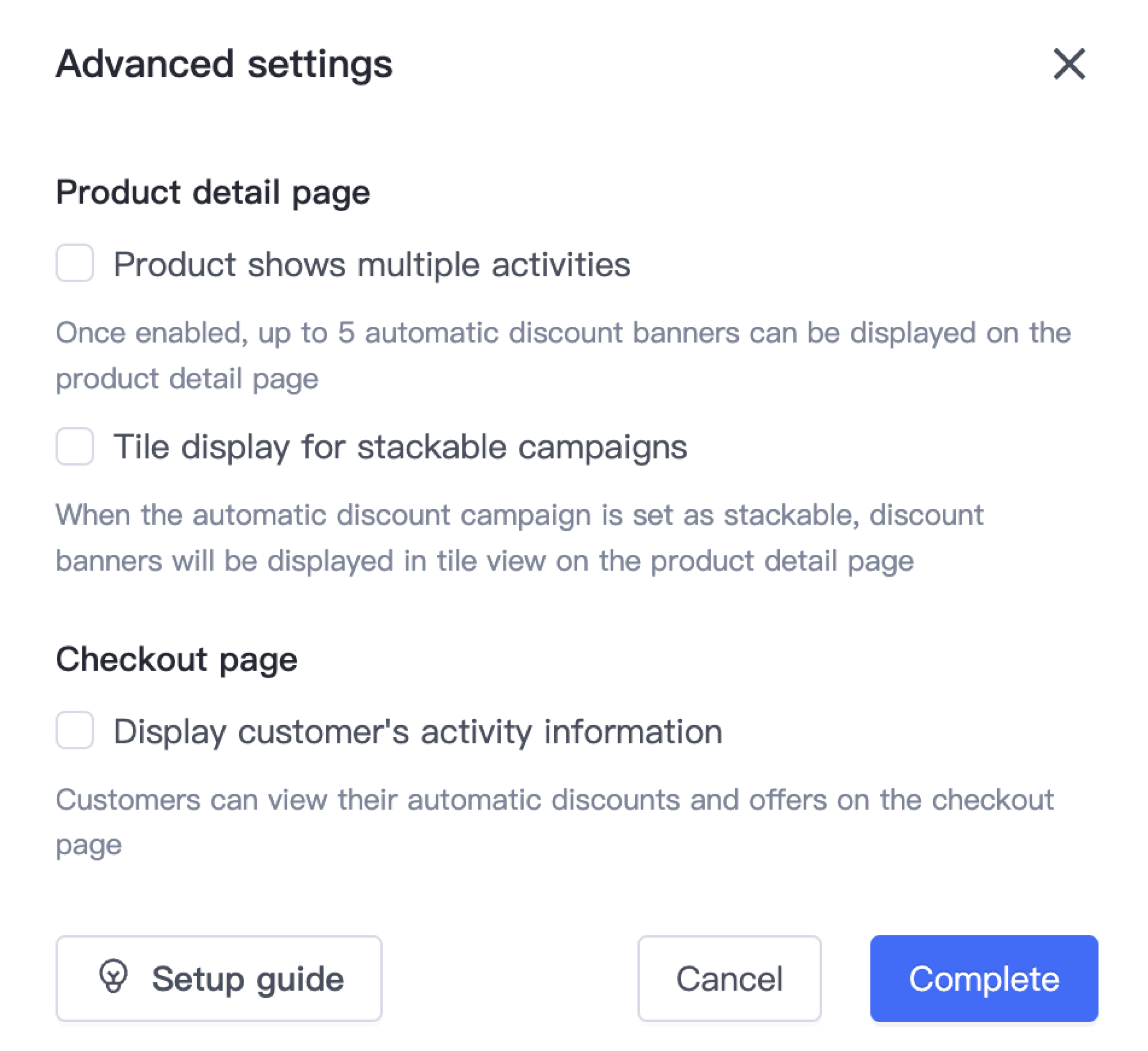Viewport: 1148px width, 1051px height.
Task: Close the Advanced settings dialog
Action: click(x=1069, y=64)
